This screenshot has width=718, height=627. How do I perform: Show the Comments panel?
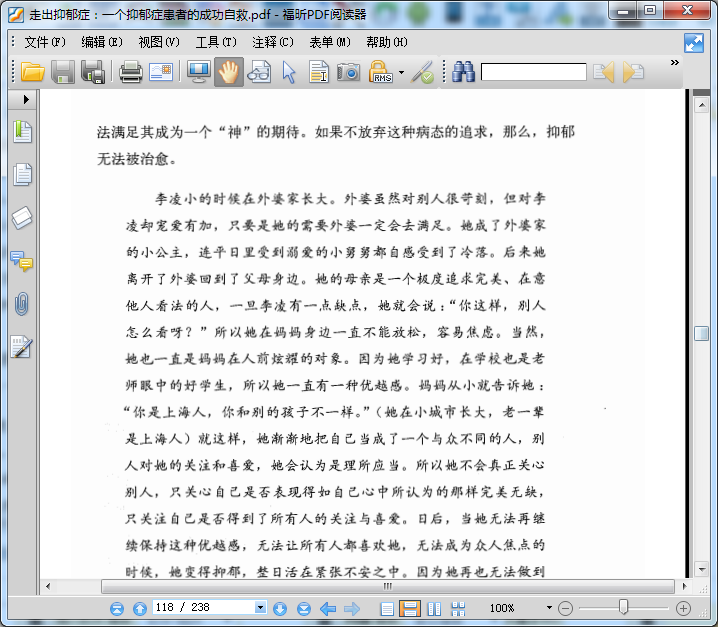22,261
